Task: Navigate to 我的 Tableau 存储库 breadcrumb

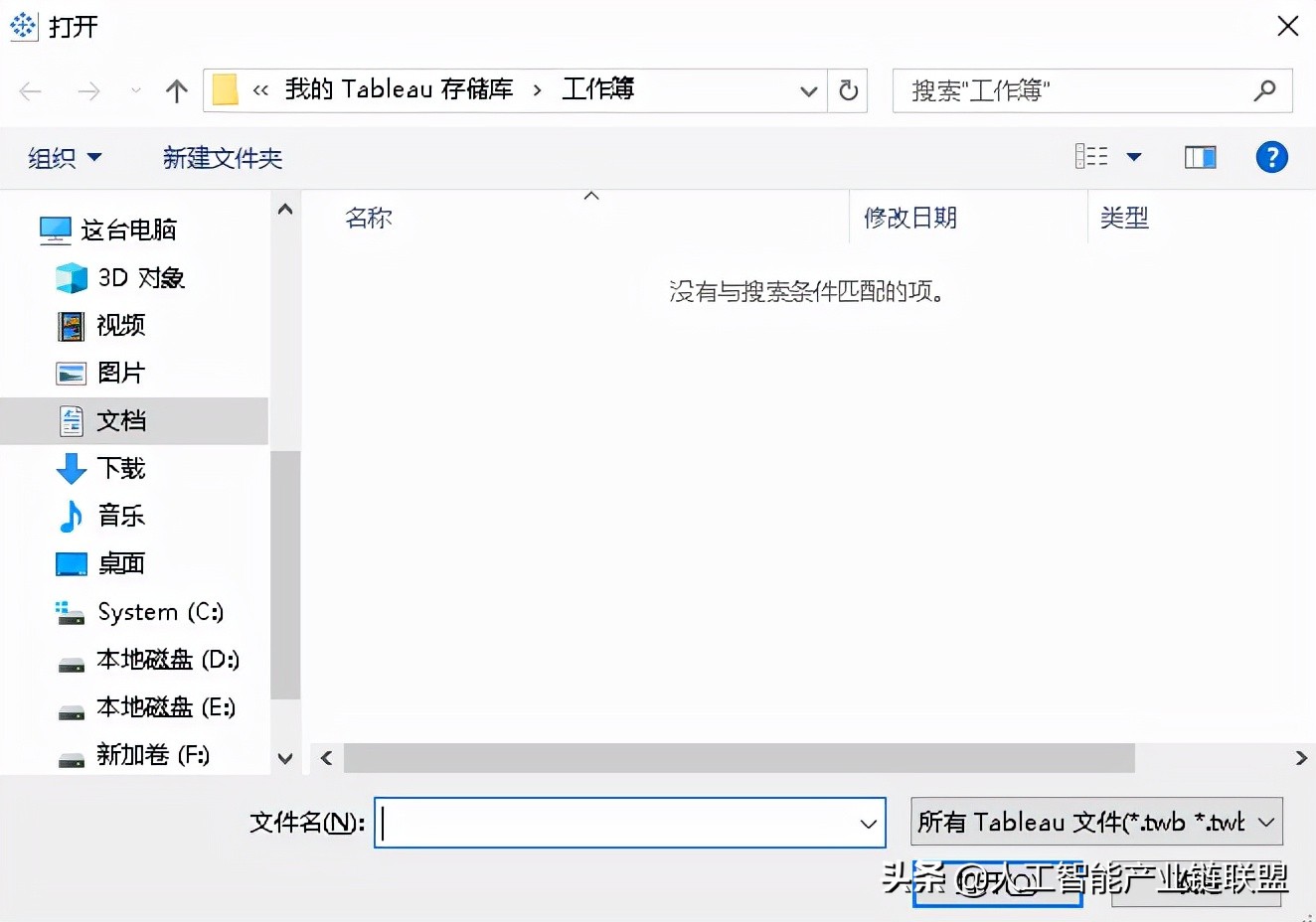Action: 398,88
